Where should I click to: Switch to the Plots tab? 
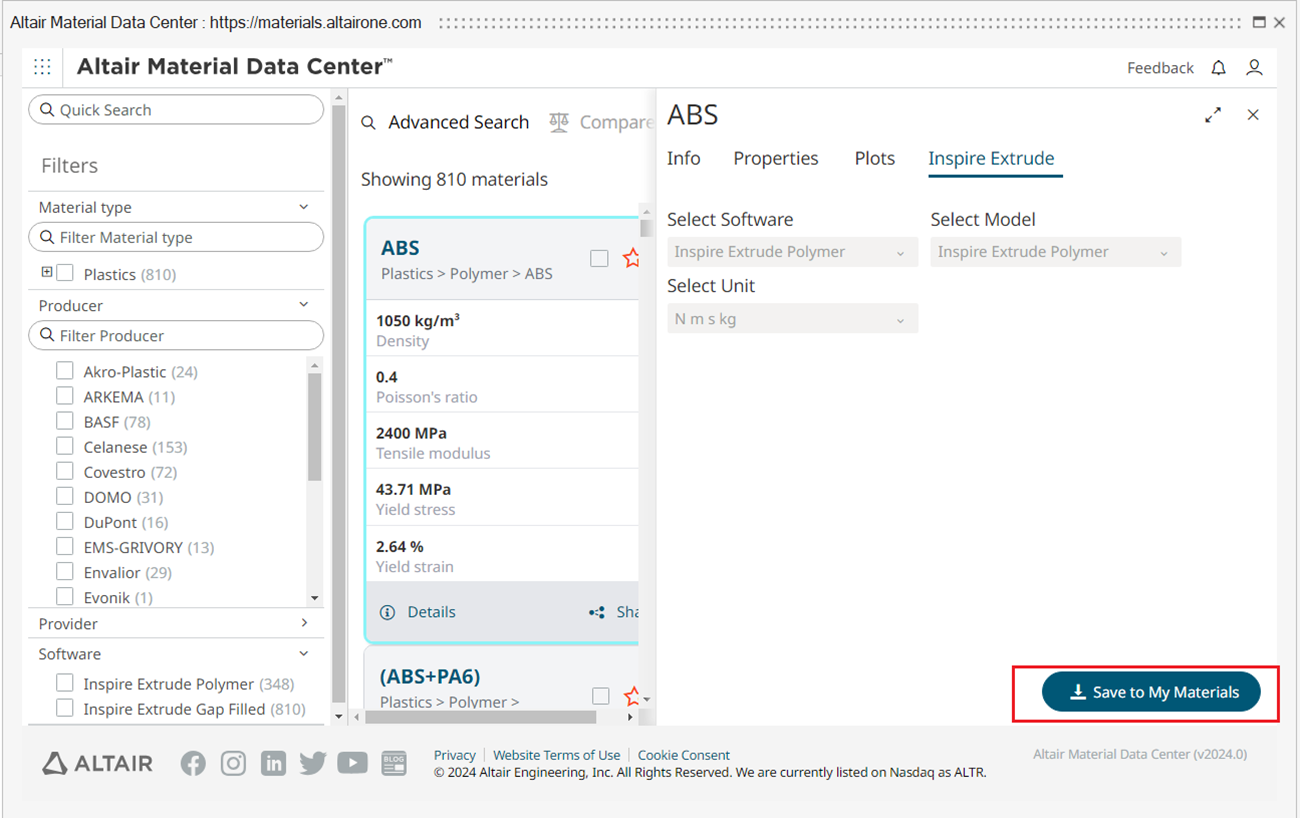coord(875,158)
